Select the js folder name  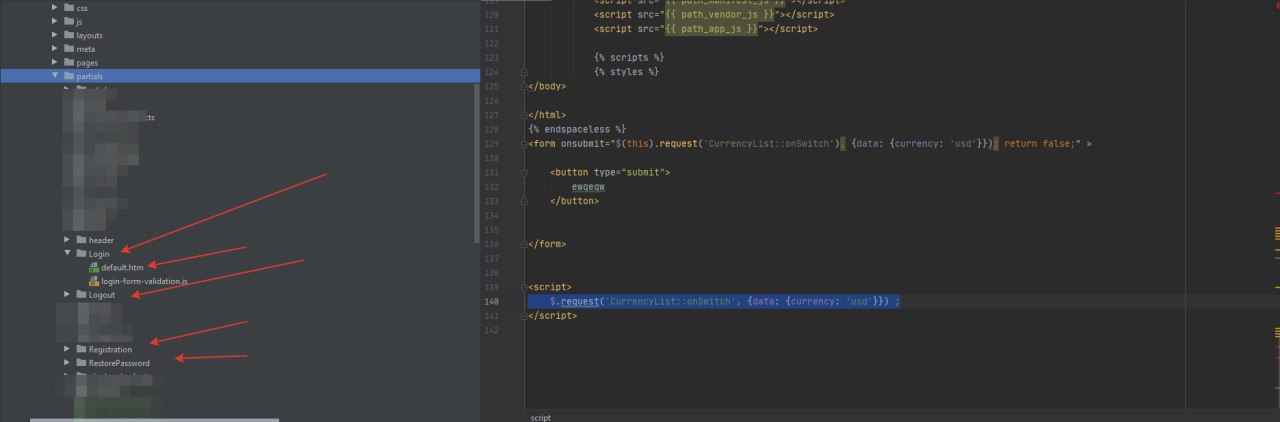point(80,21)
